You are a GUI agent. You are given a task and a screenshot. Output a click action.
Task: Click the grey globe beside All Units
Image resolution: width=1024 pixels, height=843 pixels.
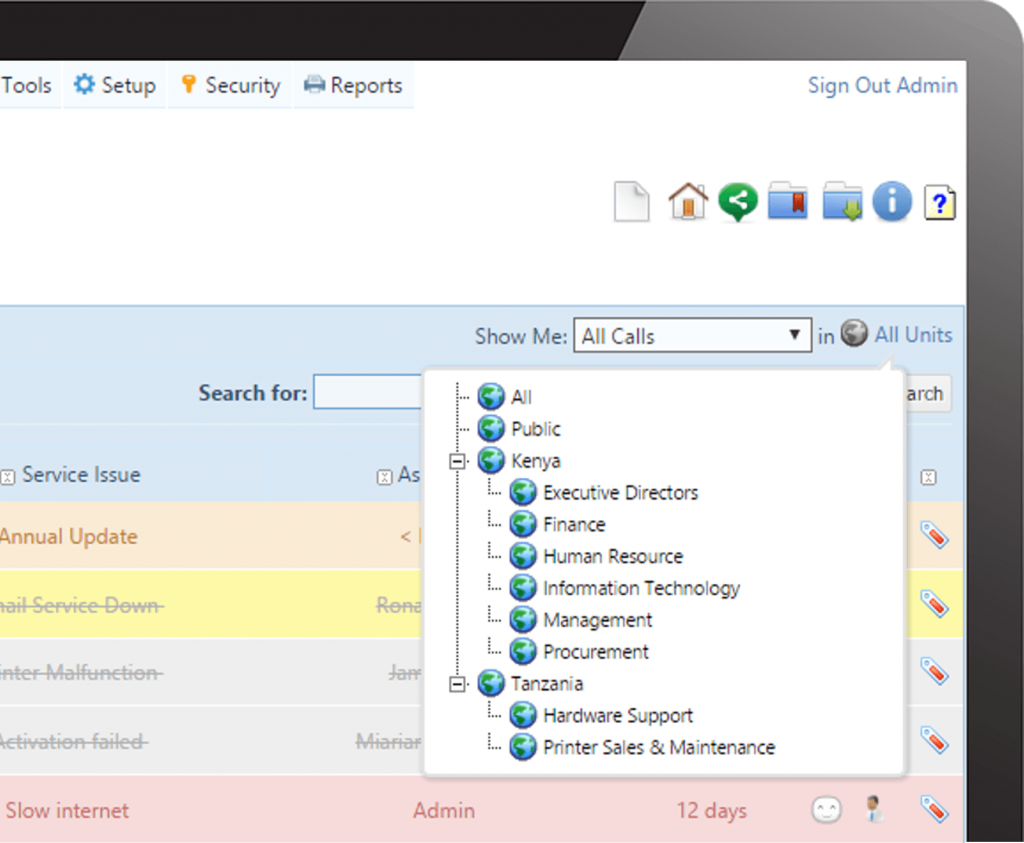tap(854, 333)
